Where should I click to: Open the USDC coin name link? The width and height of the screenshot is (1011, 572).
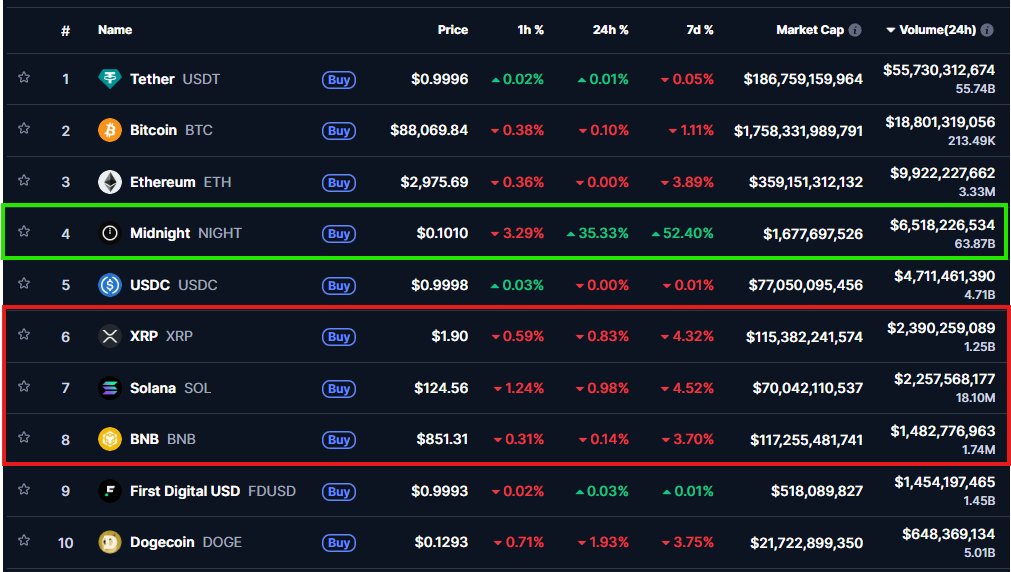point(152,285)
